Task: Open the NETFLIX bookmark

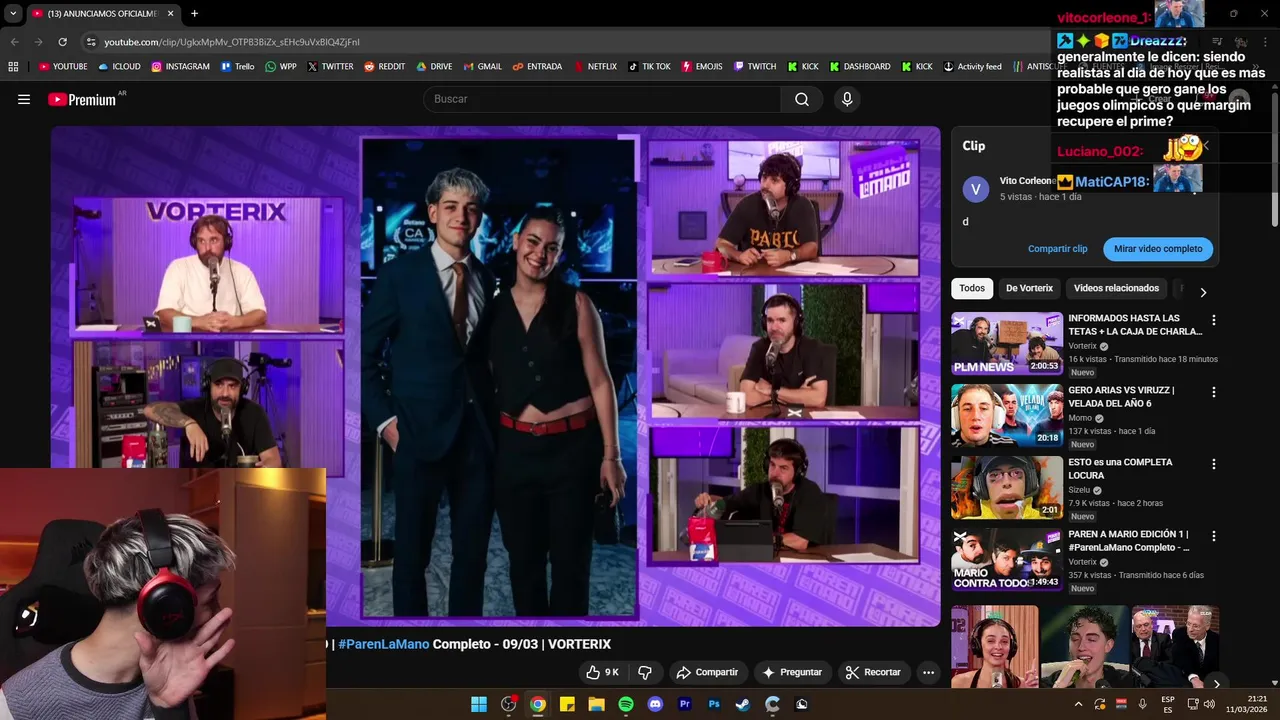Action: 595,67
